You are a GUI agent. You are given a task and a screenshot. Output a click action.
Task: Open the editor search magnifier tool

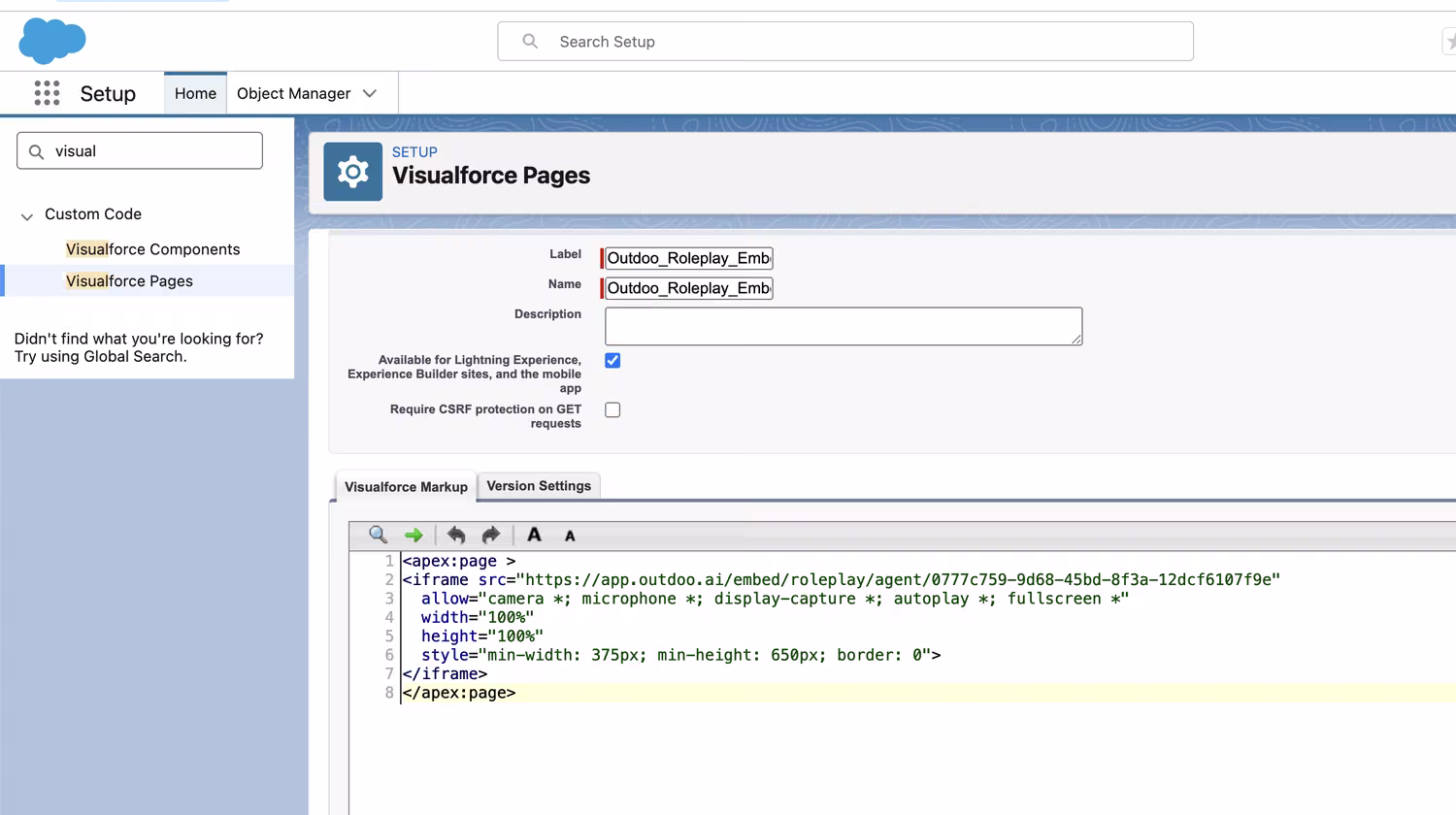tap(379, 535)
